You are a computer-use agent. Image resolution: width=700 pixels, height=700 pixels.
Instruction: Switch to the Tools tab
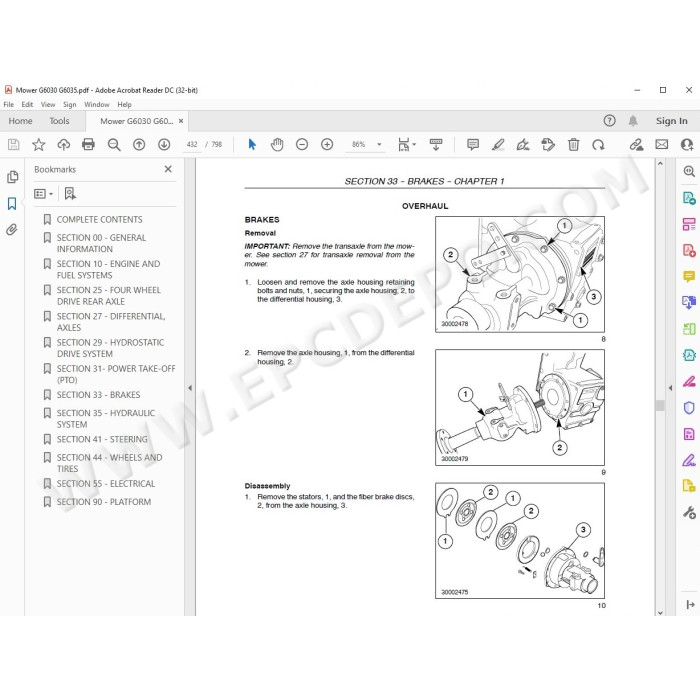click(x=59, y=121)
